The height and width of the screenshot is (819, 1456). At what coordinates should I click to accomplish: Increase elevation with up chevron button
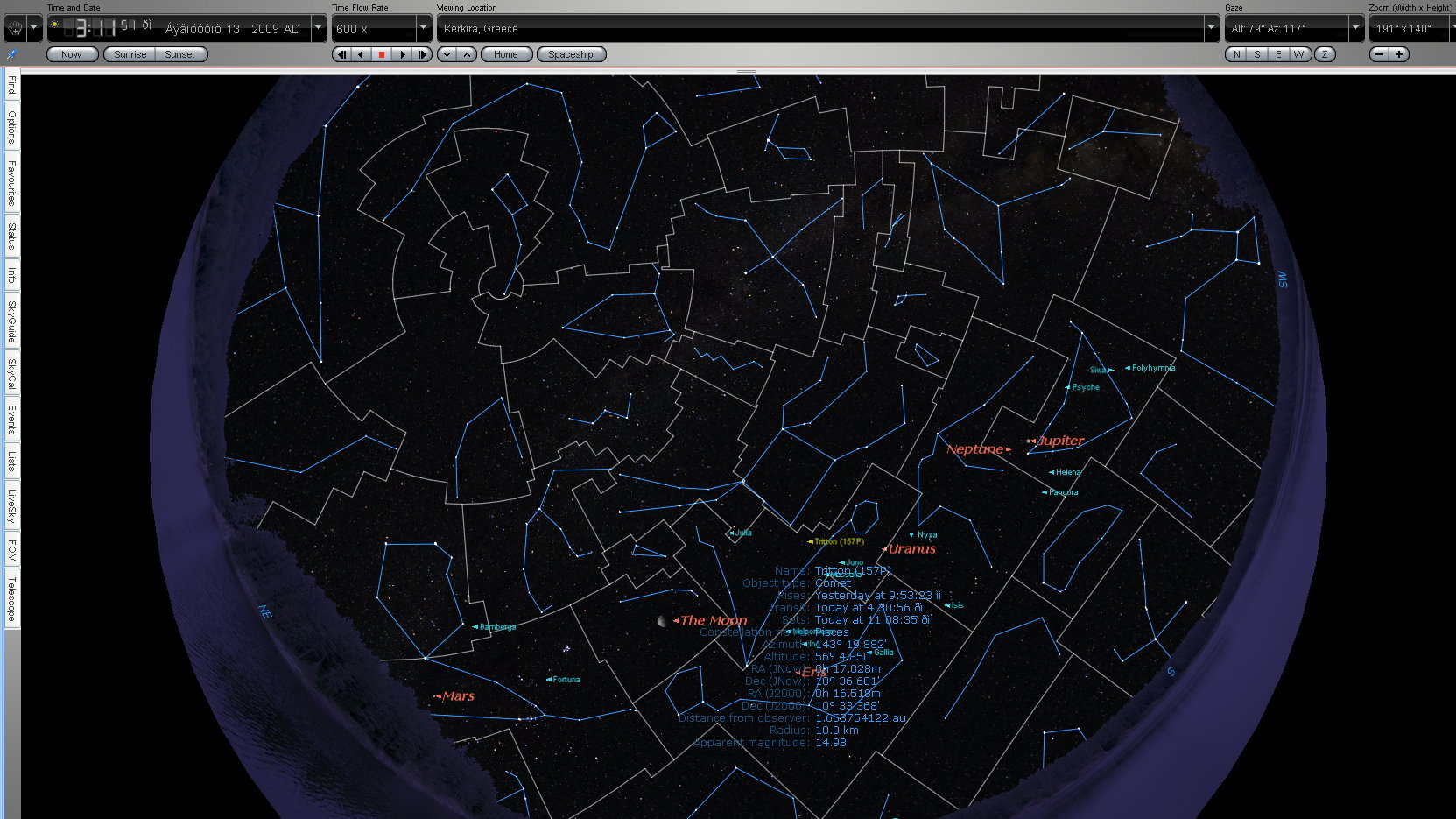click(x=468, y=54)
